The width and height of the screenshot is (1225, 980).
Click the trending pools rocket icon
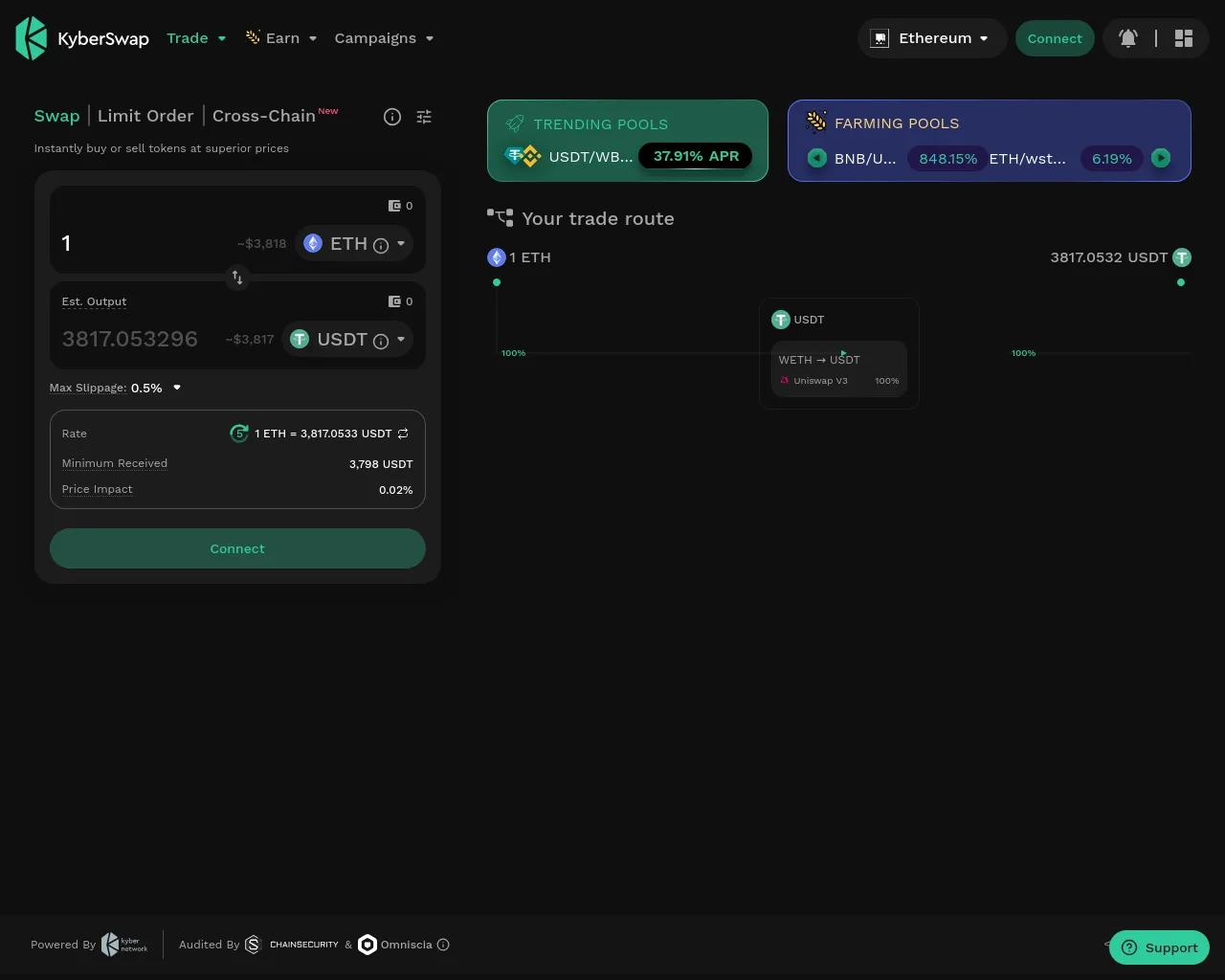pyautogui.click(x=515, y=123)
